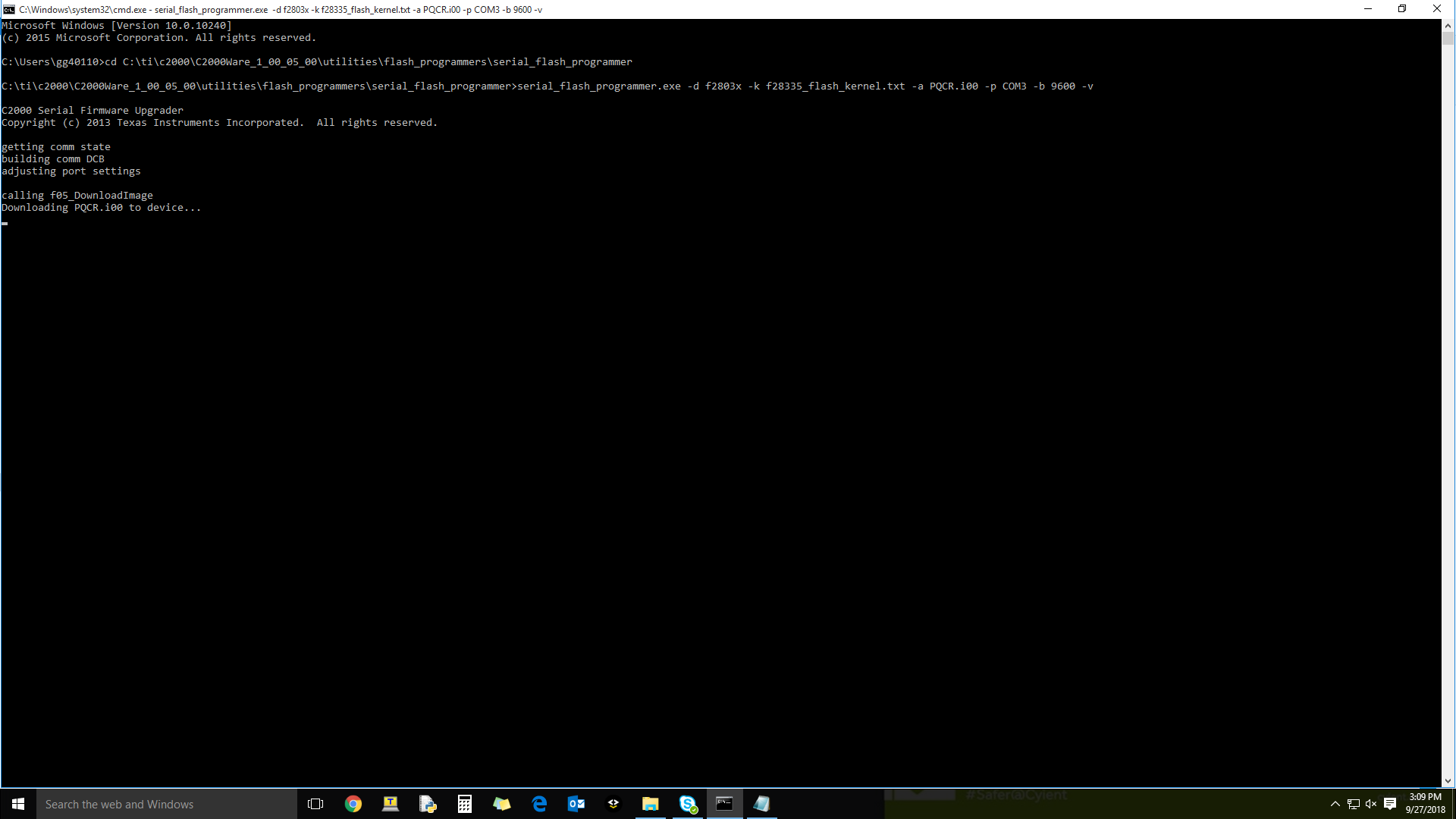Viewport: 1456px width, 819px height.
Task: Open the Task View button
Action: pos(315,804)
